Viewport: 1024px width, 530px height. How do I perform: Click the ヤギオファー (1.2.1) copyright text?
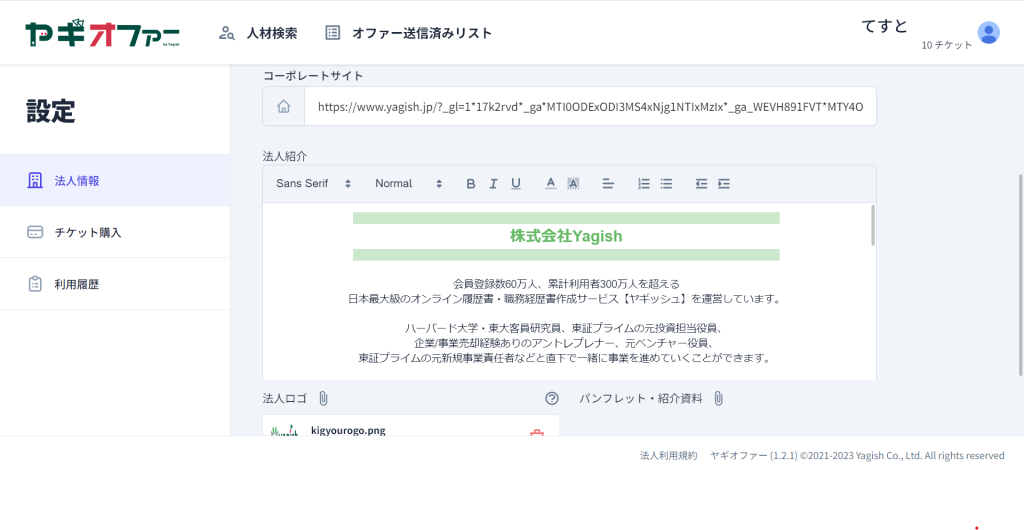pos(857,456)
